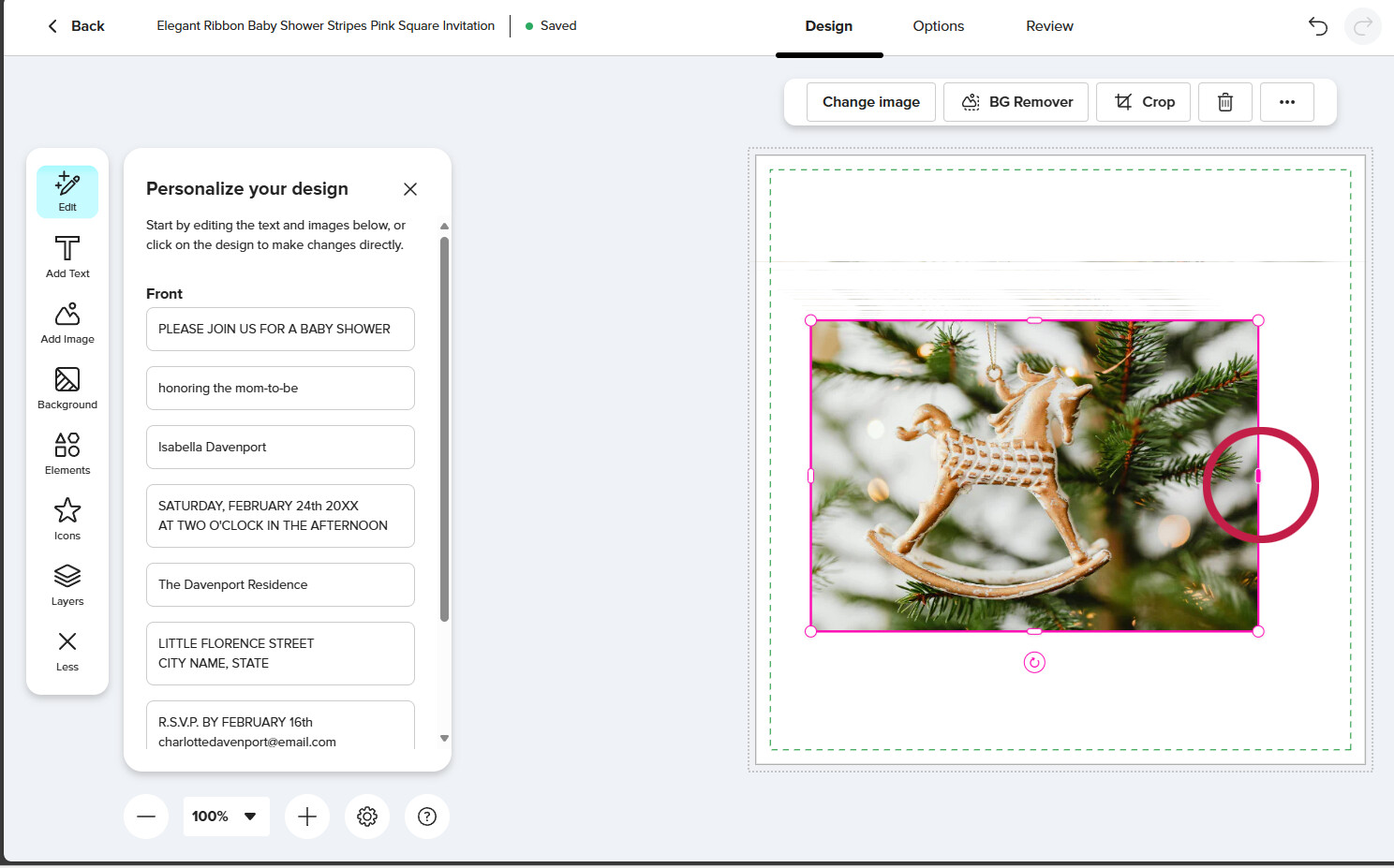The image size is (1394, 868).
Task: Zoom in with the plus button
Action: tap(307, 817)
